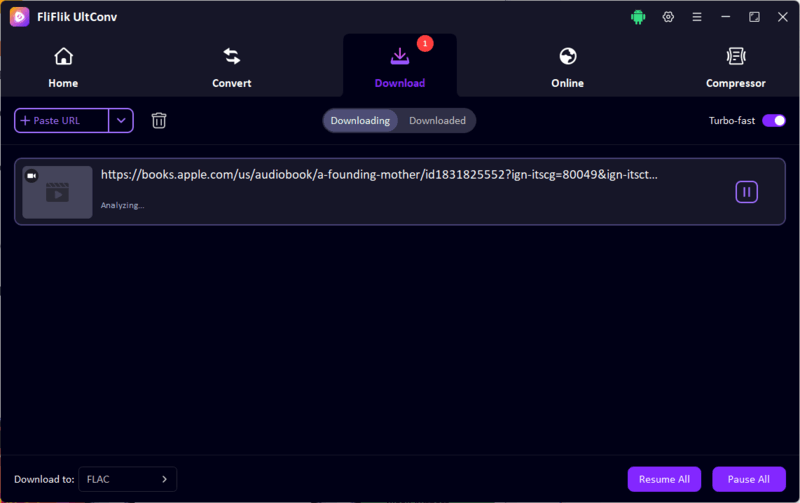Click the video thumbnail of the audiobook item
This screenshot has height=503, width=800.
coord(57,192)
